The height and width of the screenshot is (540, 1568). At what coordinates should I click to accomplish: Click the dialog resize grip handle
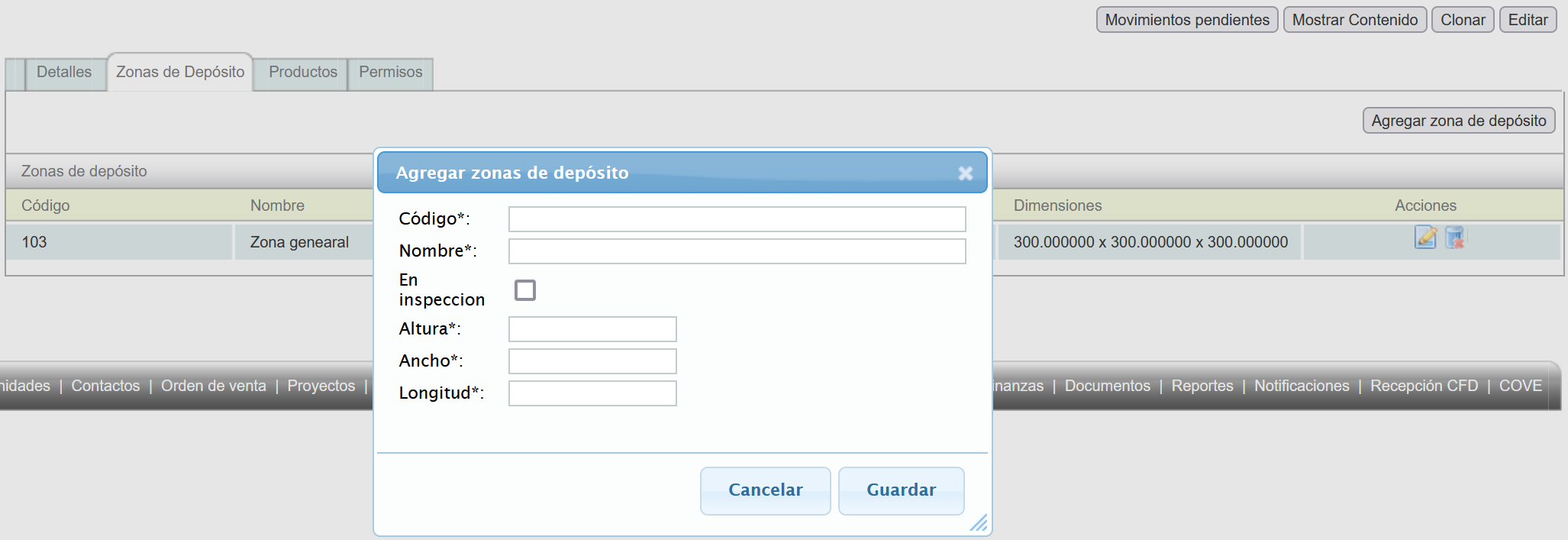(979, 523)
